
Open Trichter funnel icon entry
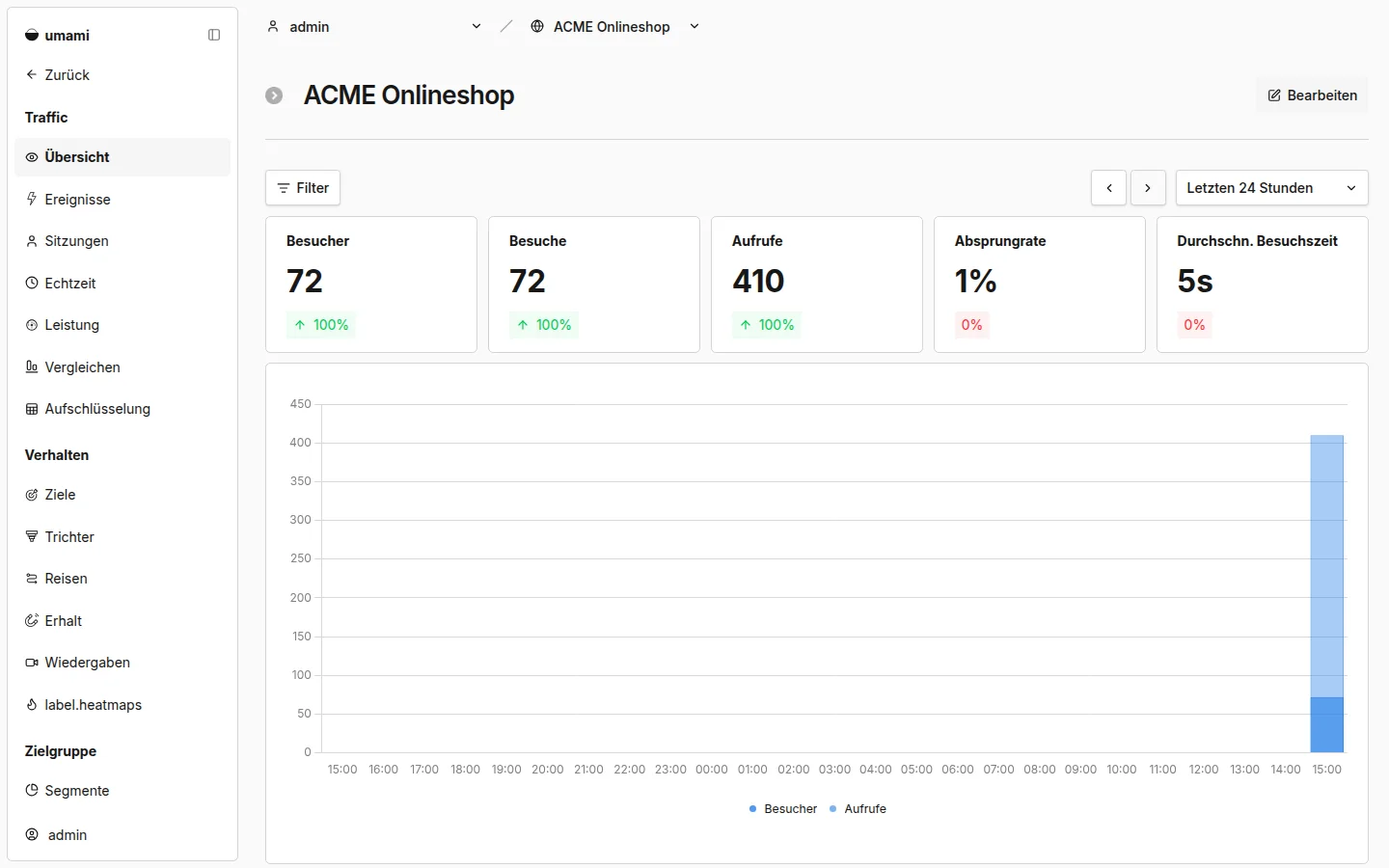32,536
